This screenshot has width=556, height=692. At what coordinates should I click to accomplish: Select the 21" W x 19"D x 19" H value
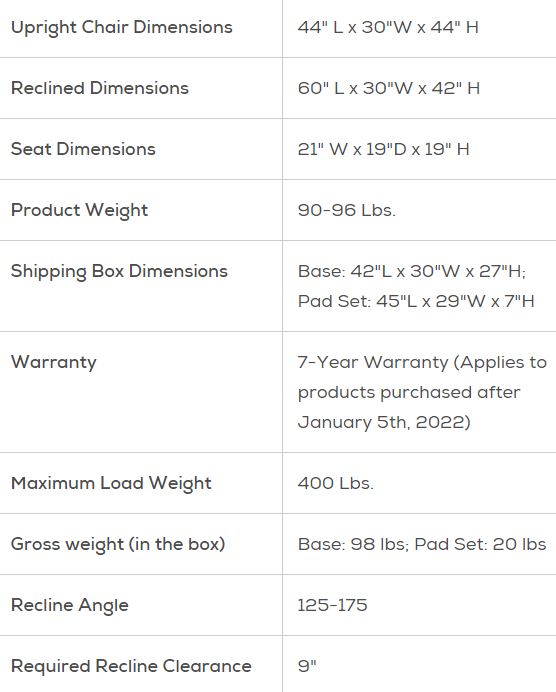pos(383,149)
